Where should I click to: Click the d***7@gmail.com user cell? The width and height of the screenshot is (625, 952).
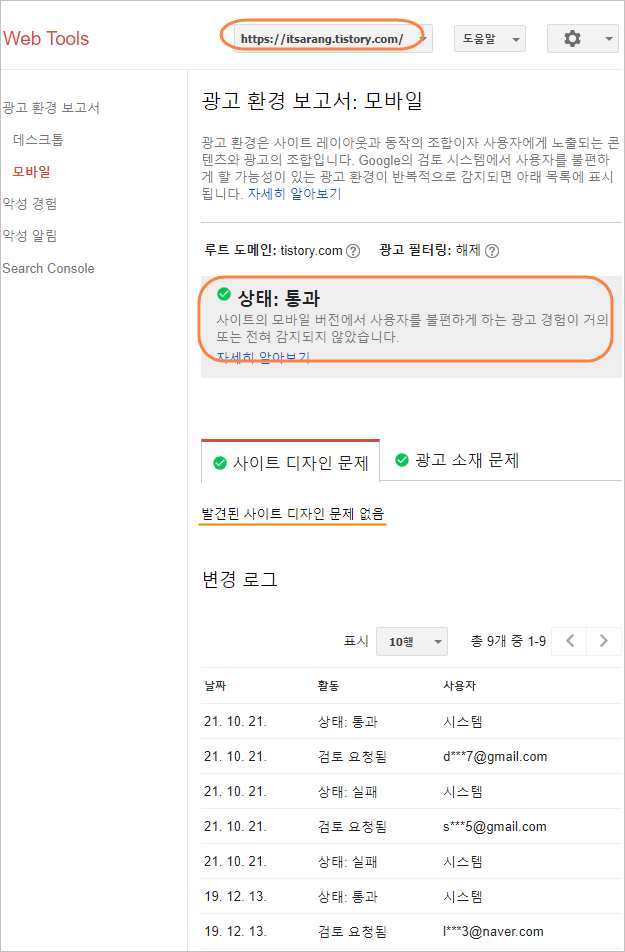[x=495, y=756]
